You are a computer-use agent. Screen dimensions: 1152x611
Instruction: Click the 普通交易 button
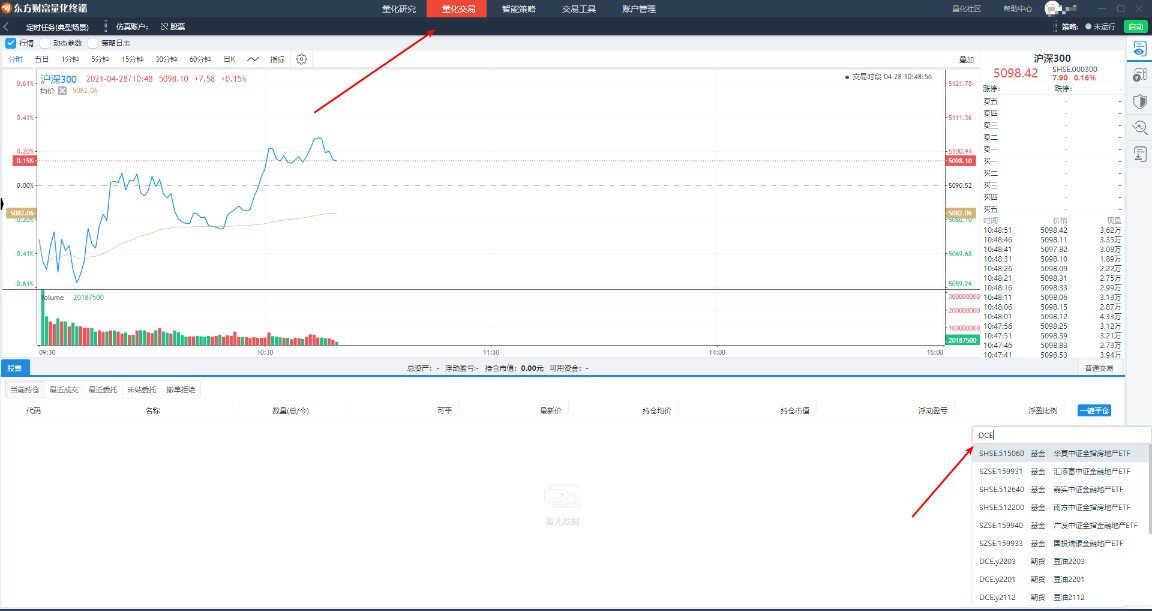pos(1100,368)
